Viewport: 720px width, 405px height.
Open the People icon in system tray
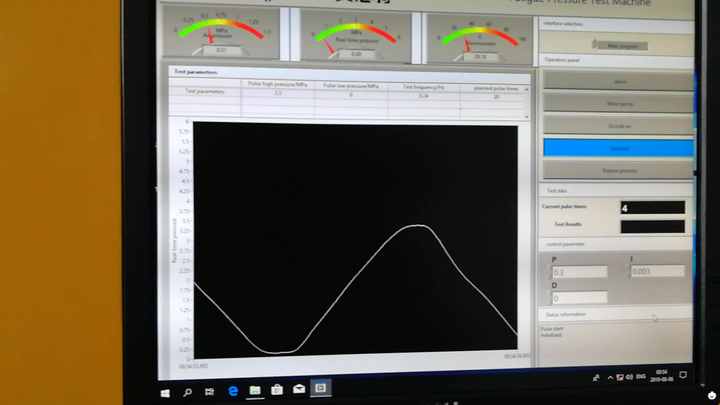click(x=596, y=378)
